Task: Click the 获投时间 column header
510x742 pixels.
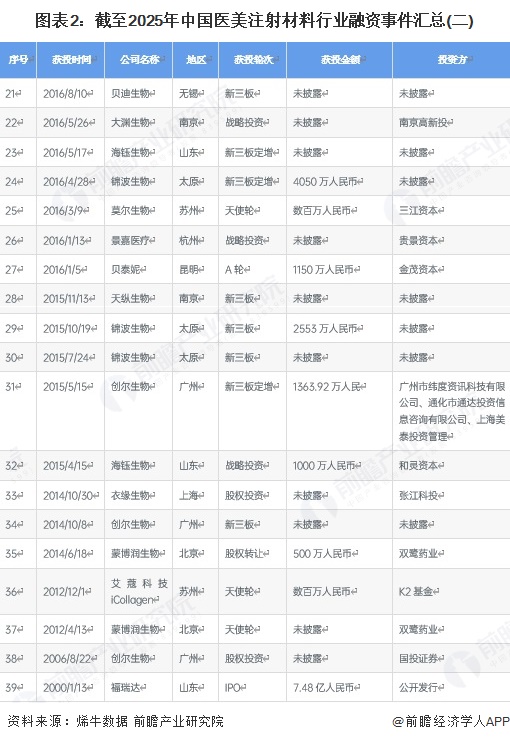Action: click(x=70, y=60)
